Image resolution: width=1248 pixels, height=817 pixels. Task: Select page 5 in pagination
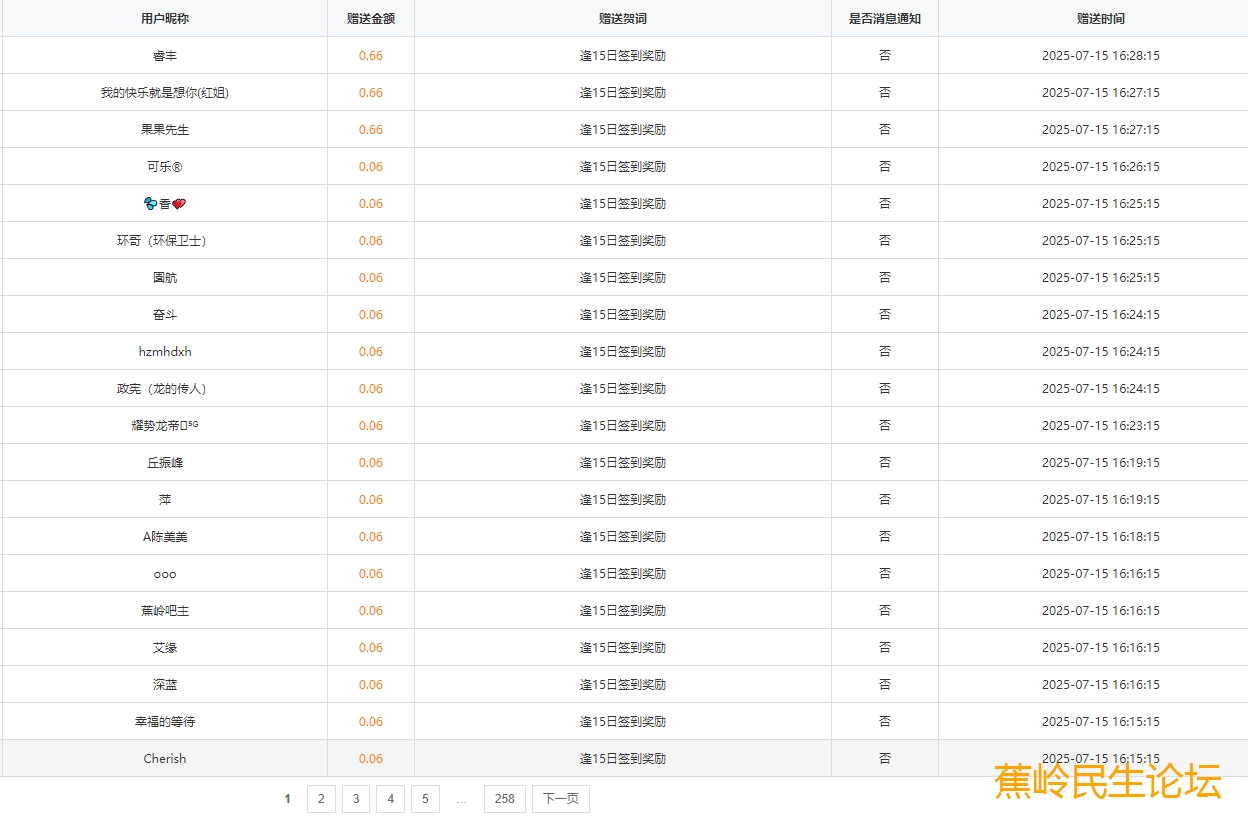(425, 799)
